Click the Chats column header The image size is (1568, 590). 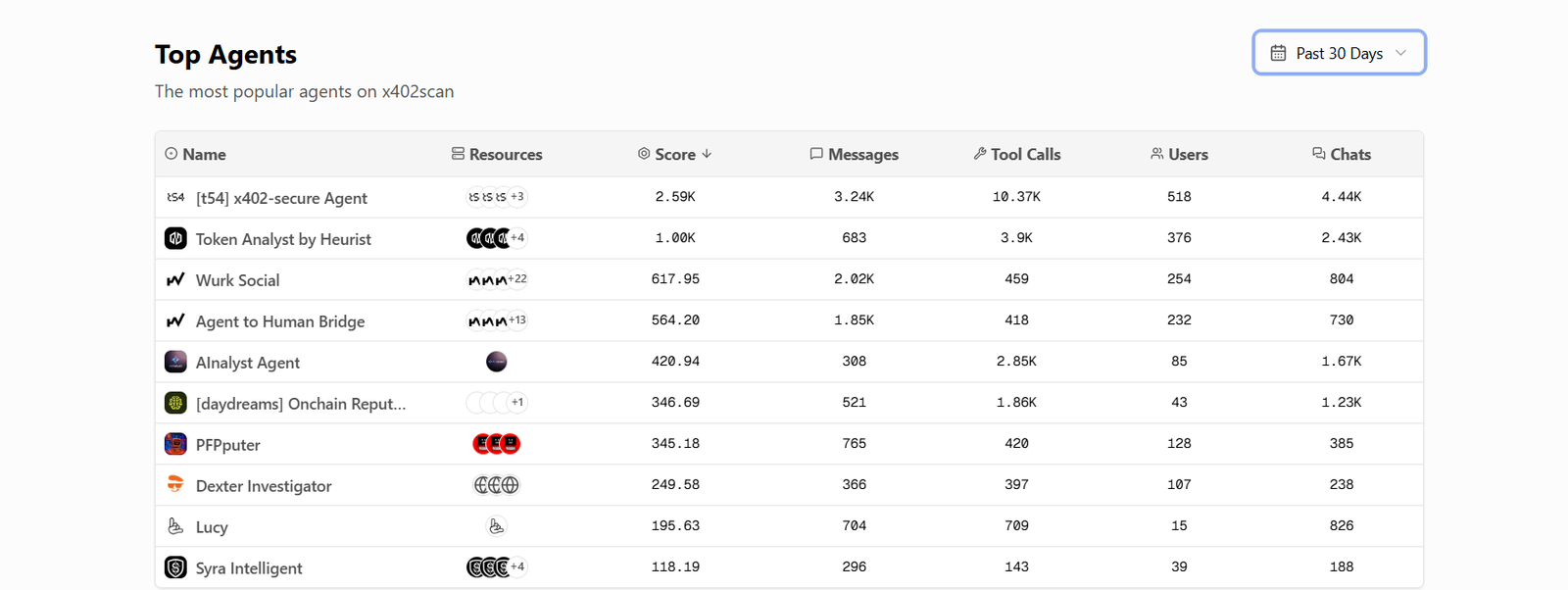[1342, 154]
